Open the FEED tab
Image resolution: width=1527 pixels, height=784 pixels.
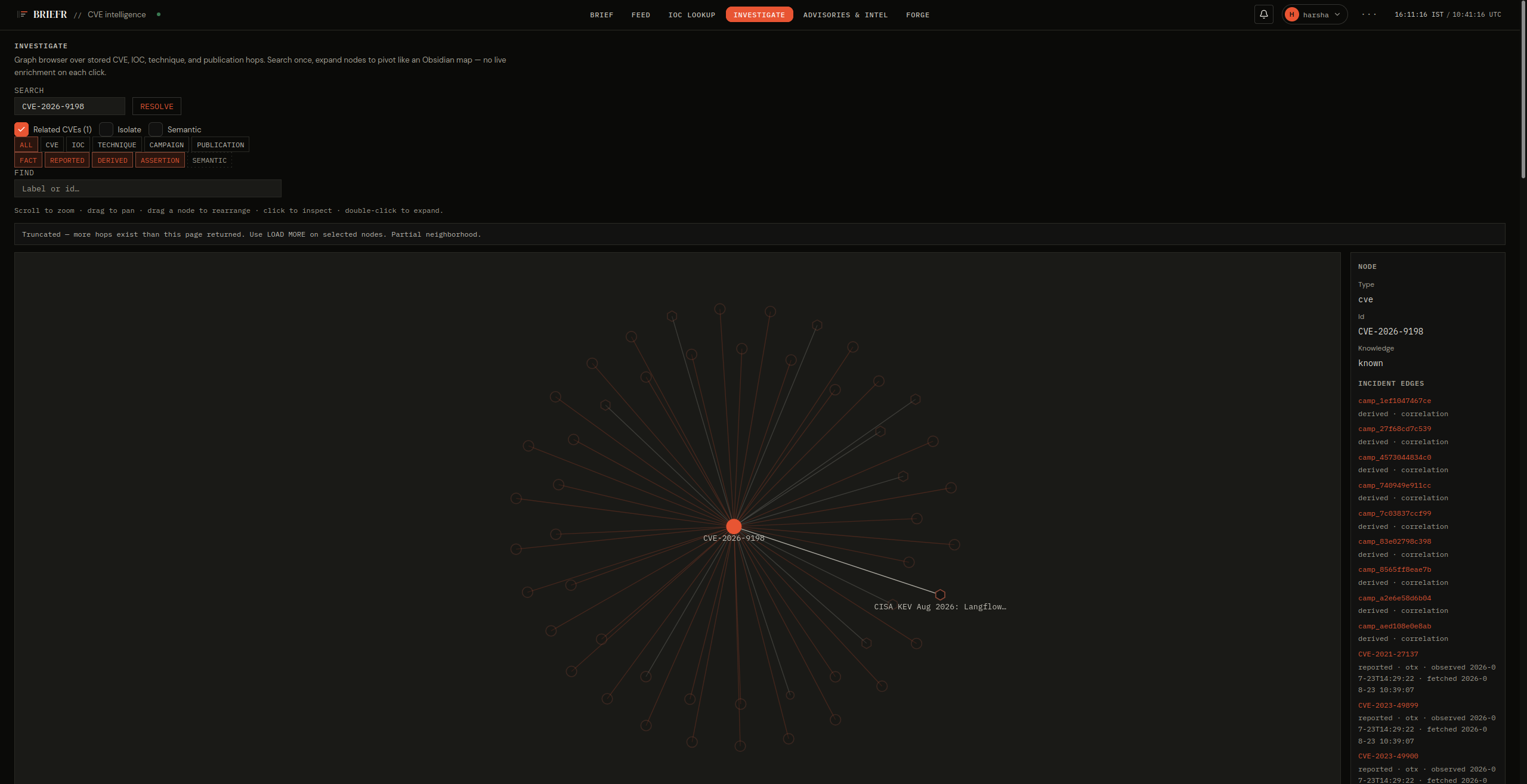[x=641, y=15]
